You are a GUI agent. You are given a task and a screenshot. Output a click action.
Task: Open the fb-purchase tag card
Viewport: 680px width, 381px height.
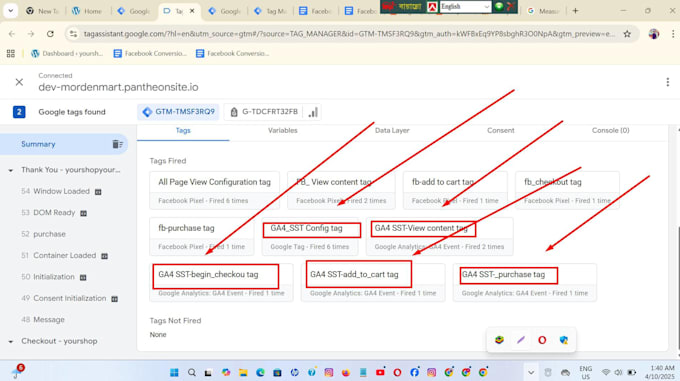coord(202,236)
